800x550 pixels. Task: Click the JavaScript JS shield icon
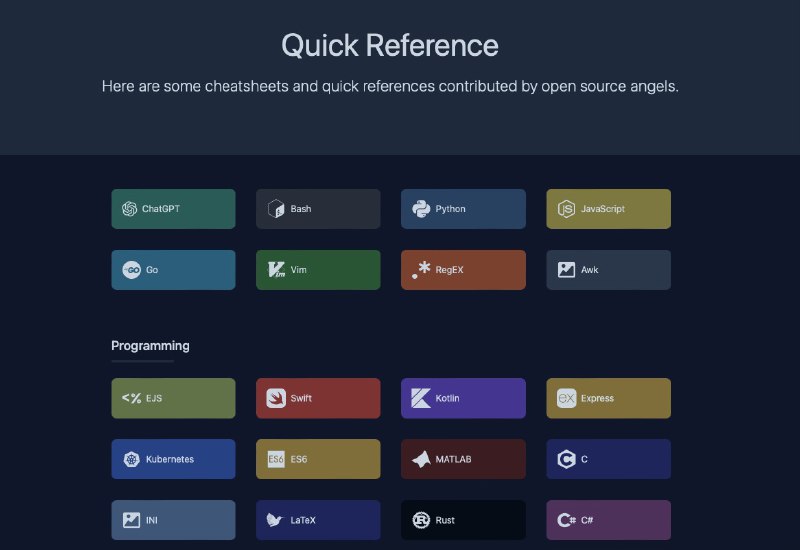(565, 209)
